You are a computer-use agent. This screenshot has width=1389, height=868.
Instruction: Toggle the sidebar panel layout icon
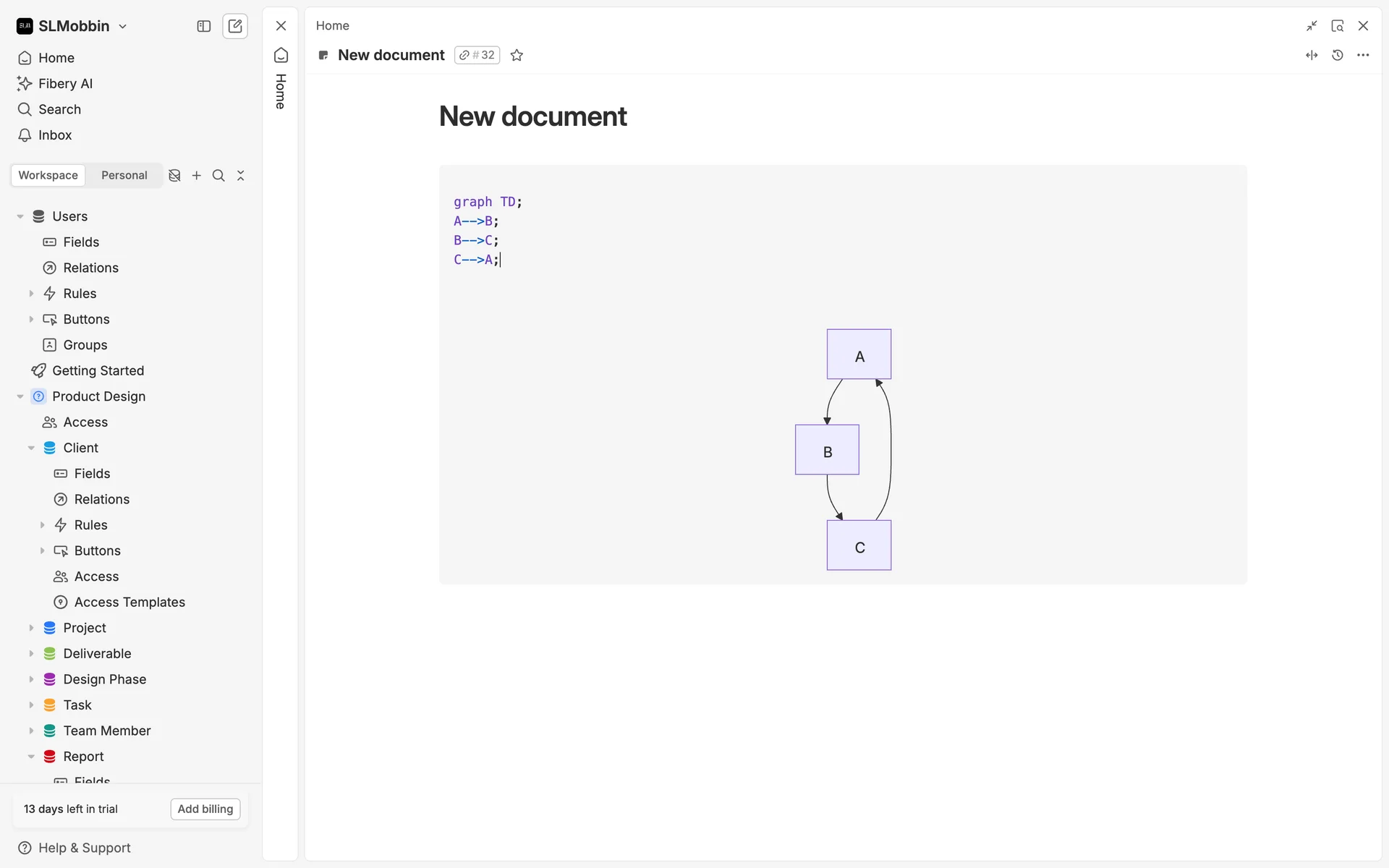click(x=204, y=26)
